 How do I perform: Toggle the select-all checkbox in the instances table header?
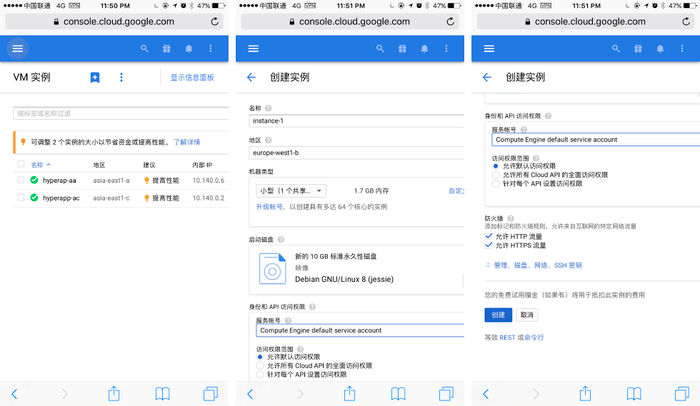[x=21, y=164]
